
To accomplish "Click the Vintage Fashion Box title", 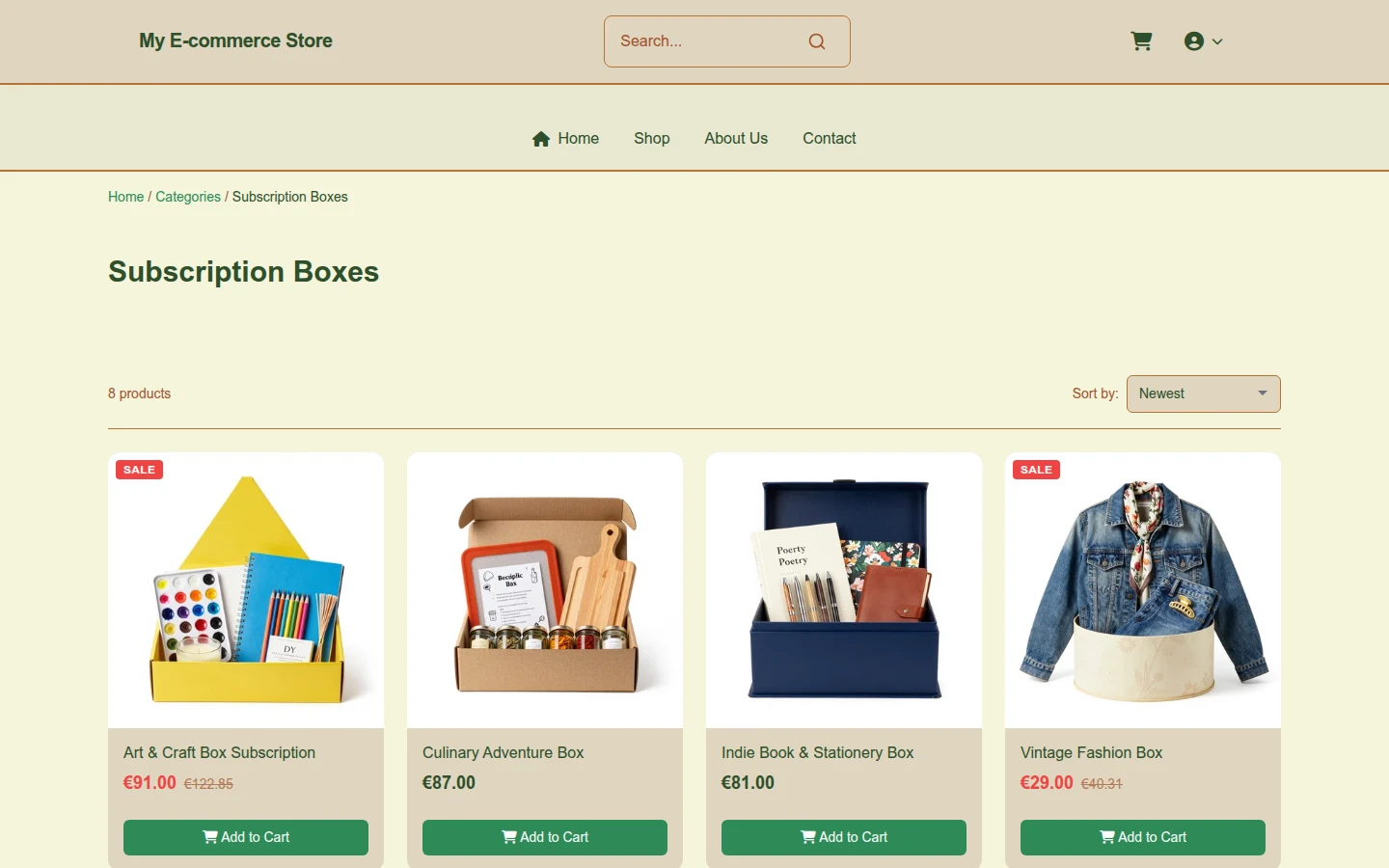I will 1091,752.
